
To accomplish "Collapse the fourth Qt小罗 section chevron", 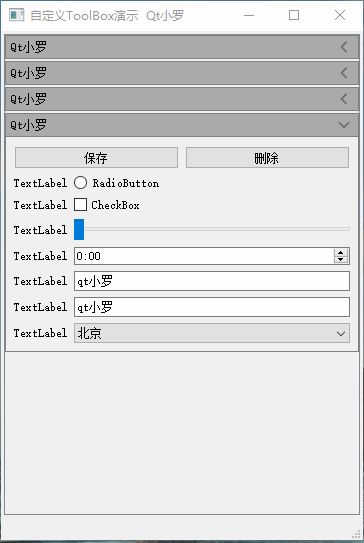I will pos(344,125).
